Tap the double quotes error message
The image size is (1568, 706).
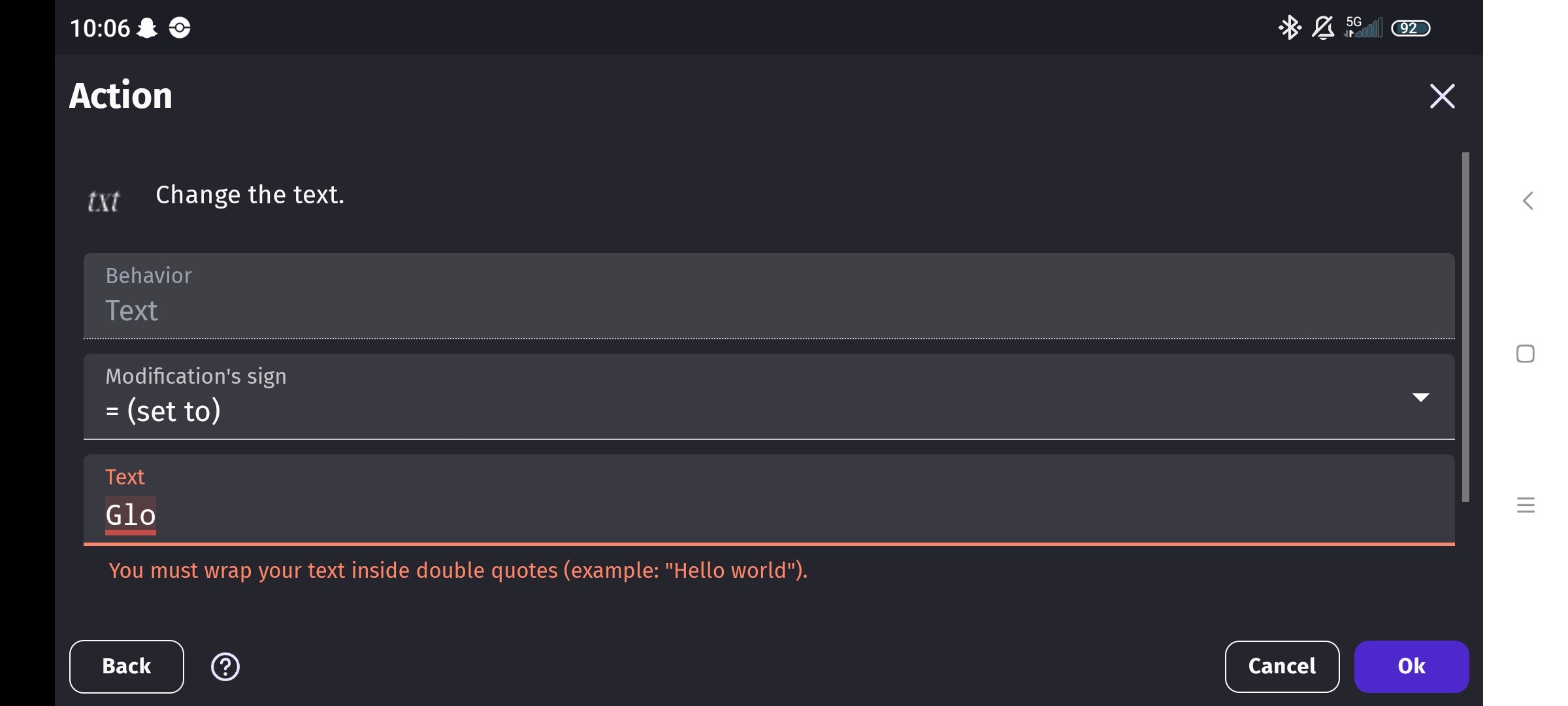point(457,571)
